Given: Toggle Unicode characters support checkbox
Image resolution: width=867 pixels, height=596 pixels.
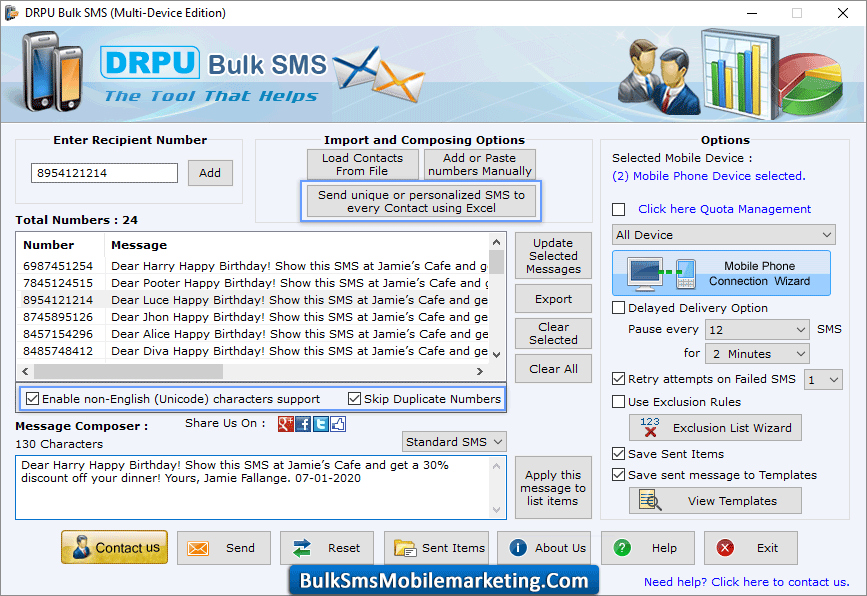Looking at the screenshot, I should point(33,399).
